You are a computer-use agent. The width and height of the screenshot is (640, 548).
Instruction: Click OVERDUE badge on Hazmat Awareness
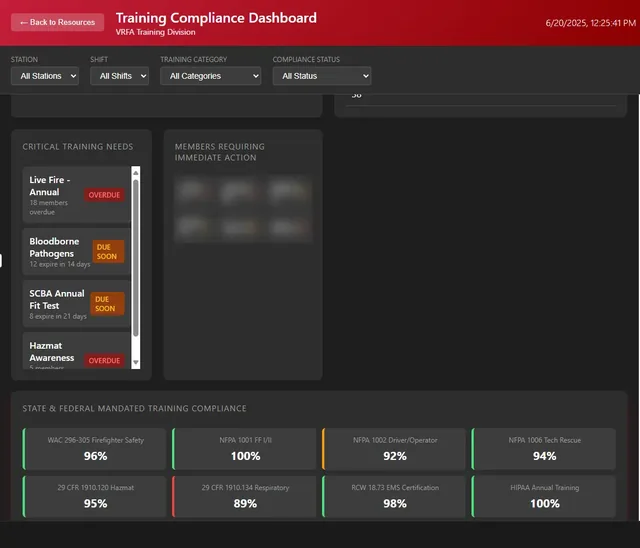coord(104,361)
